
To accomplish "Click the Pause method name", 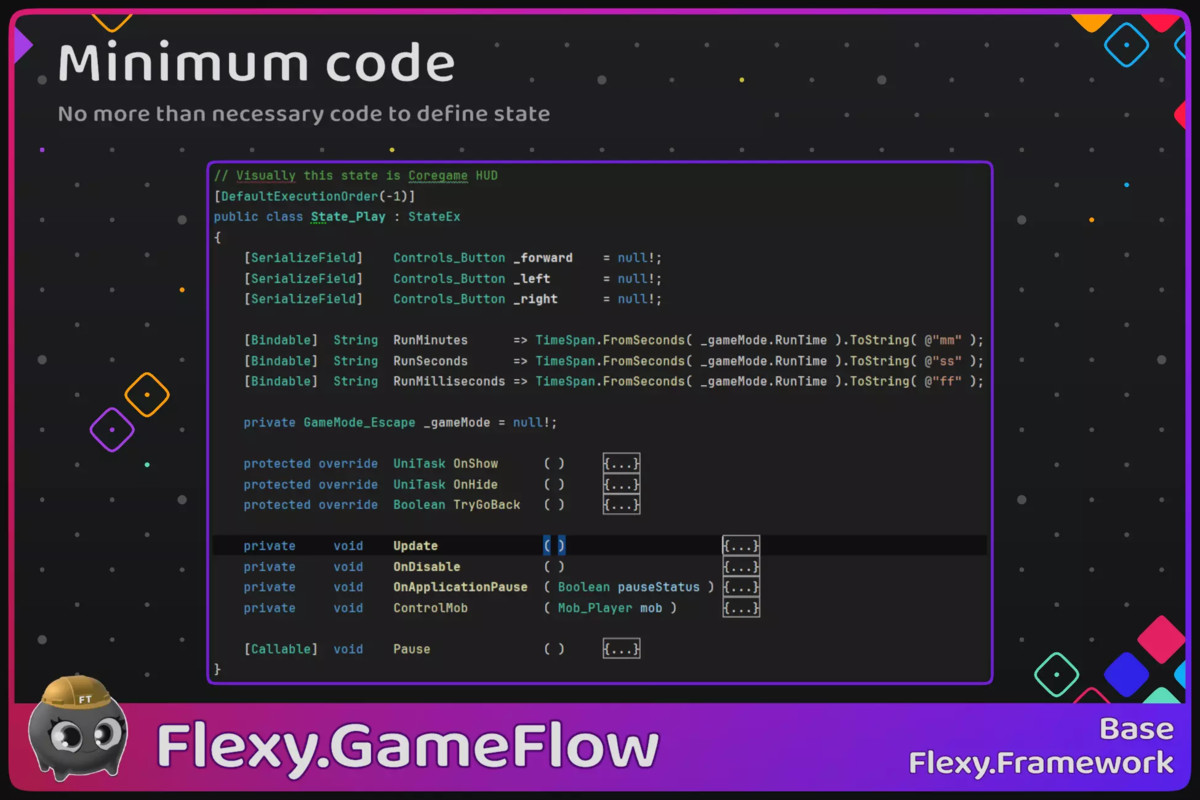I will 412,649.
